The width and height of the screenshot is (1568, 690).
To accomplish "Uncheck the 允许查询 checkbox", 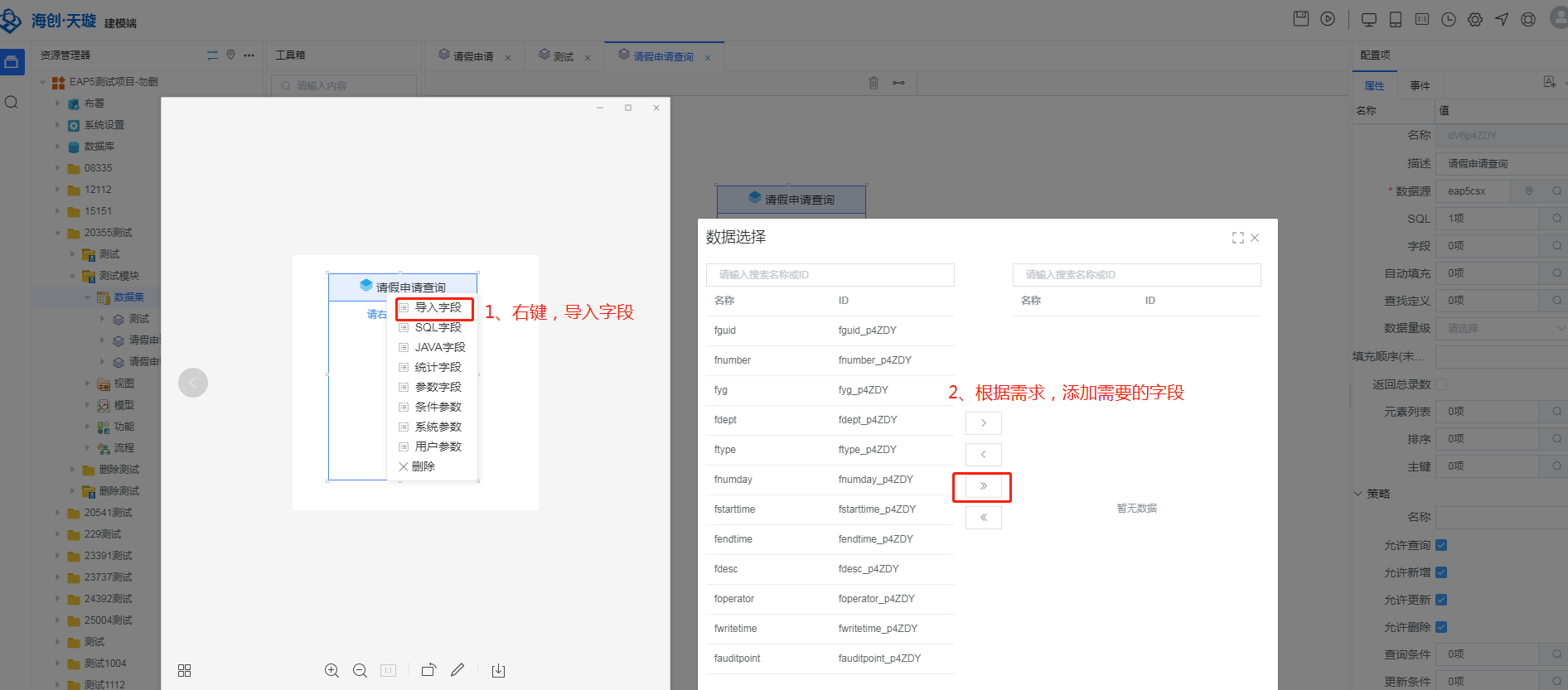I will click(x=1441, y=545).
